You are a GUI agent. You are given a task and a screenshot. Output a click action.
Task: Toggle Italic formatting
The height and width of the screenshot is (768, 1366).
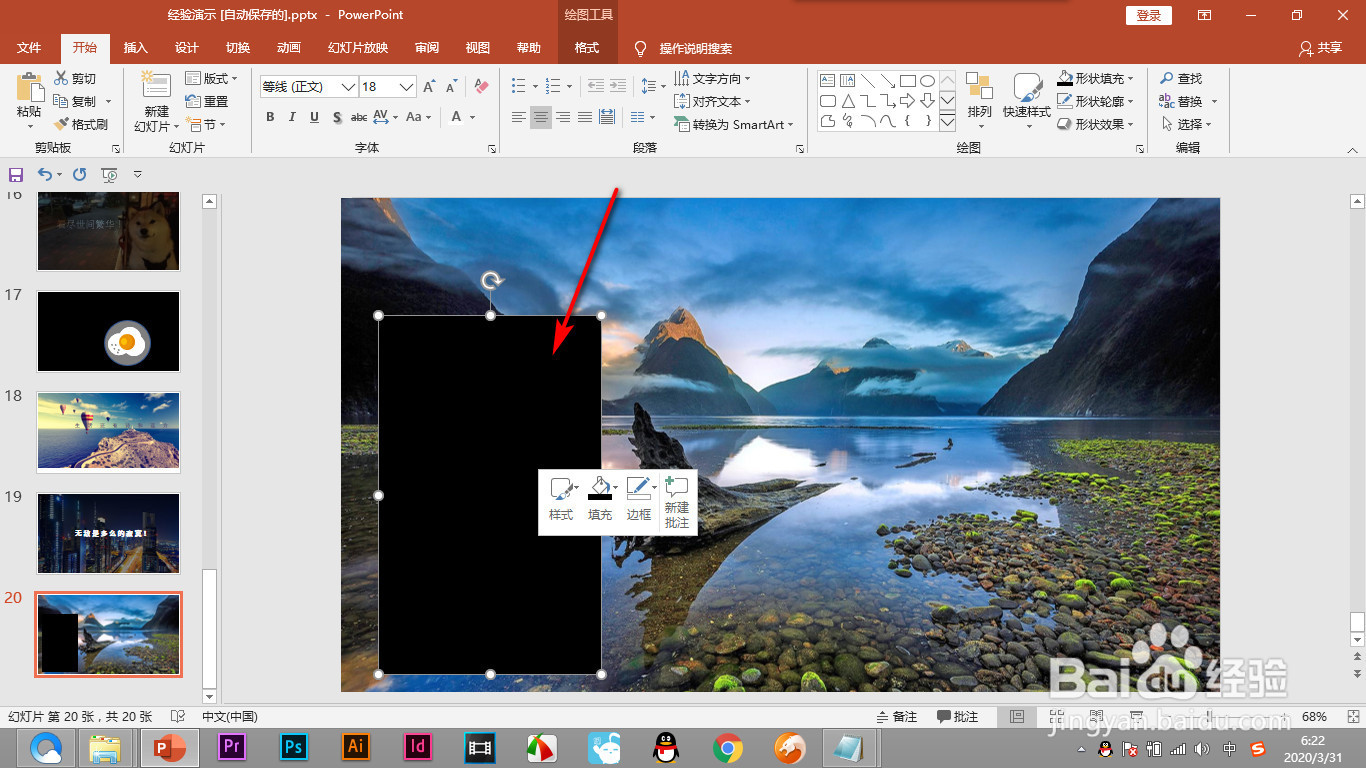pyautogui.click(x=292, y=117)
